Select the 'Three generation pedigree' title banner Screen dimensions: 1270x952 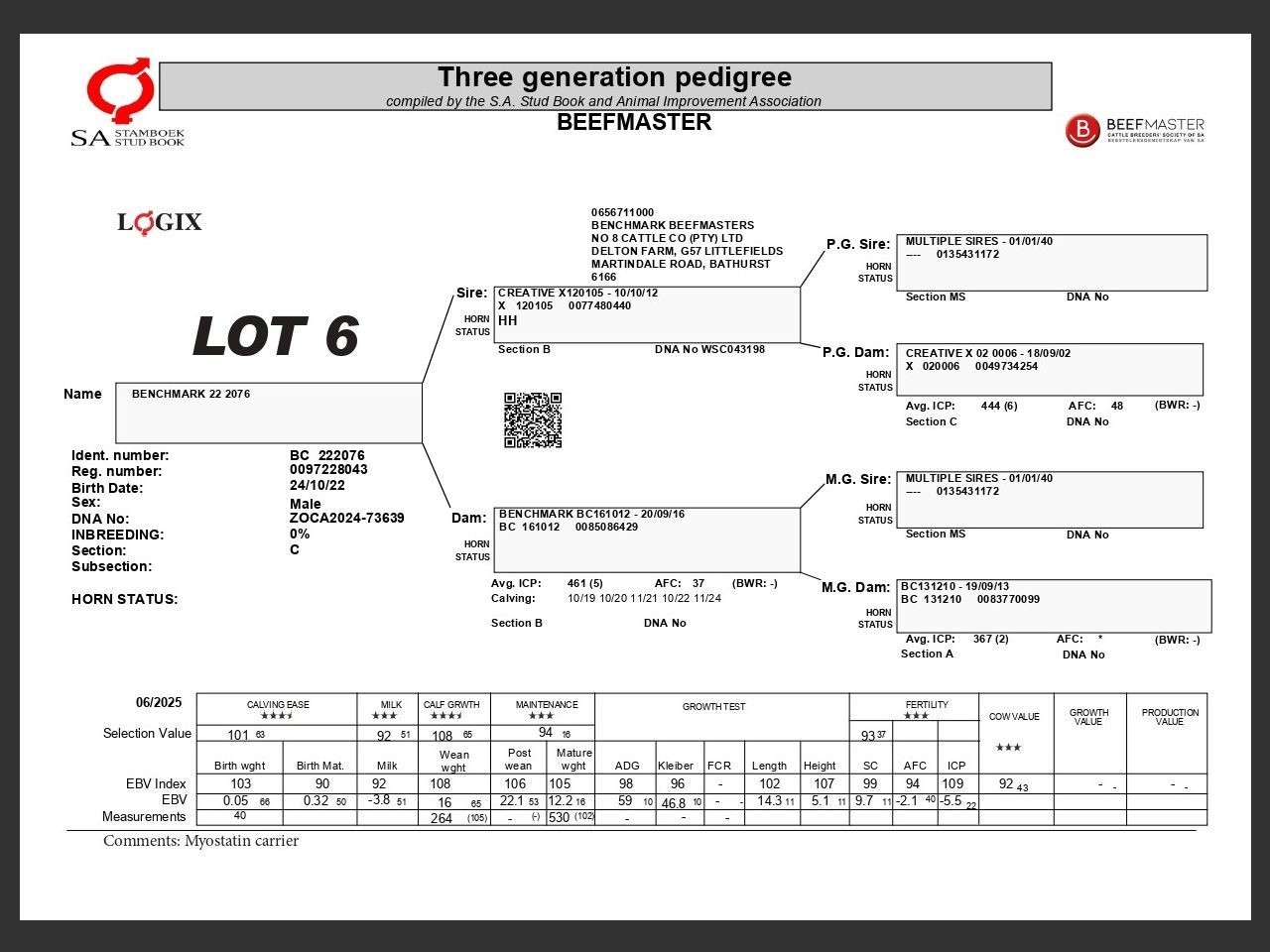click(x=605, y=86)
